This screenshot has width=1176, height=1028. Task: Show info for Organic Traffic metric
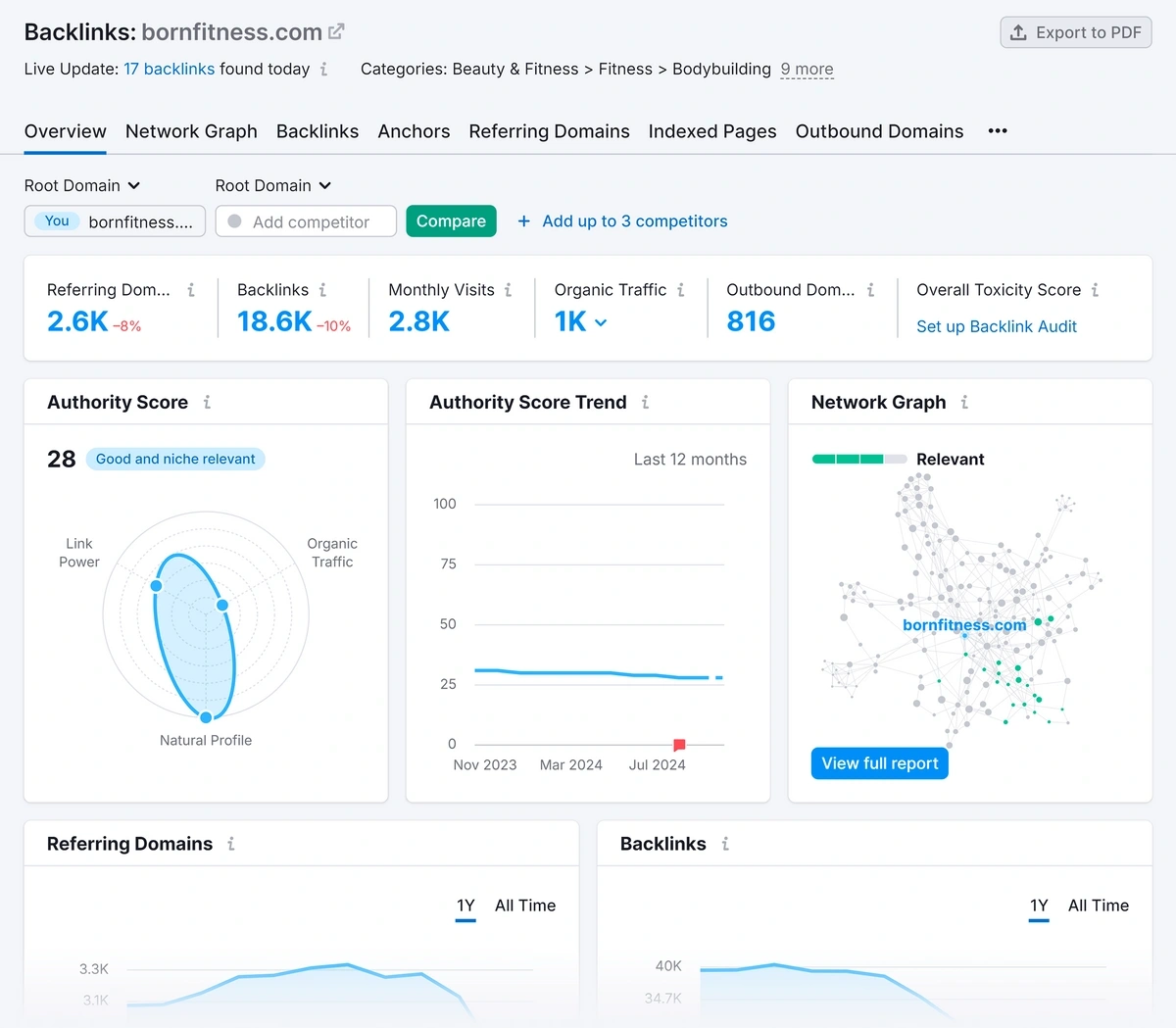tap(680, 290)
